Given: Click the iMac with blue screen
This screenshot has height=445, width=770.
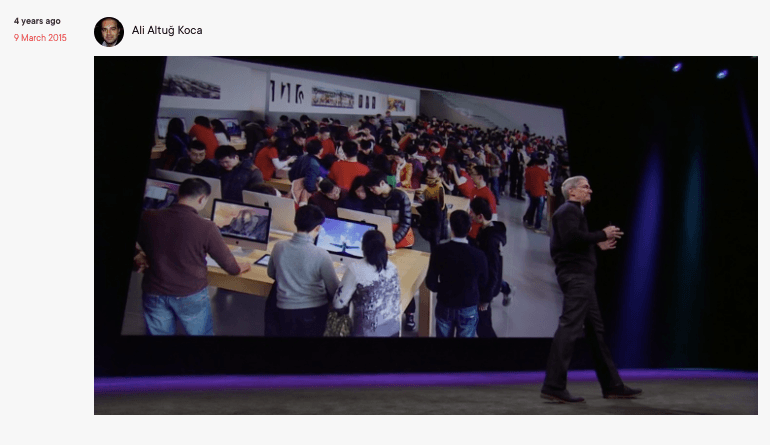Looking at the screenshot, I should 345,237.
